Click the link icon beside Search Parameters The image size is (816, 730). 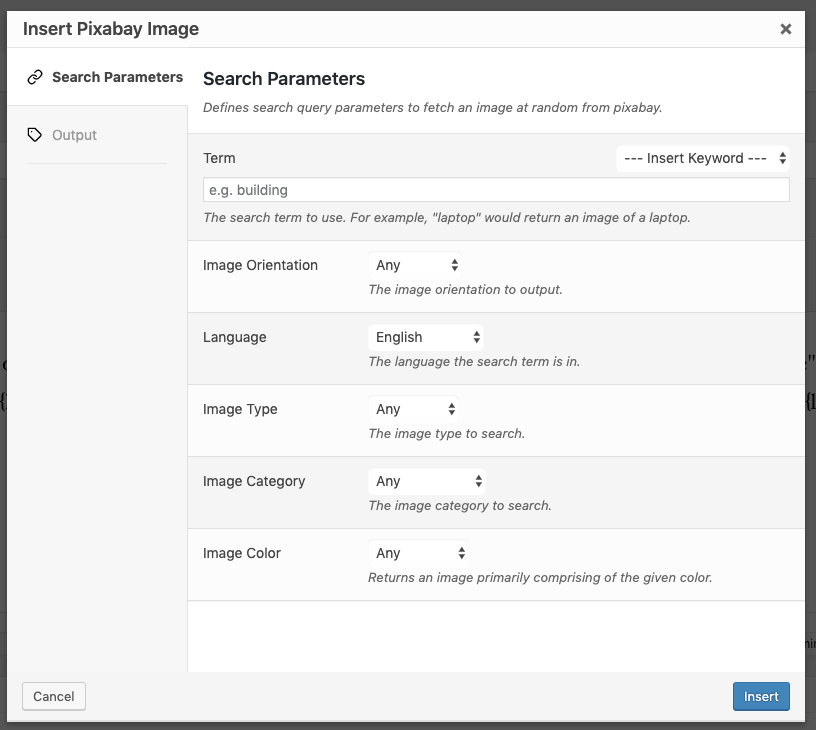point(35,77)
